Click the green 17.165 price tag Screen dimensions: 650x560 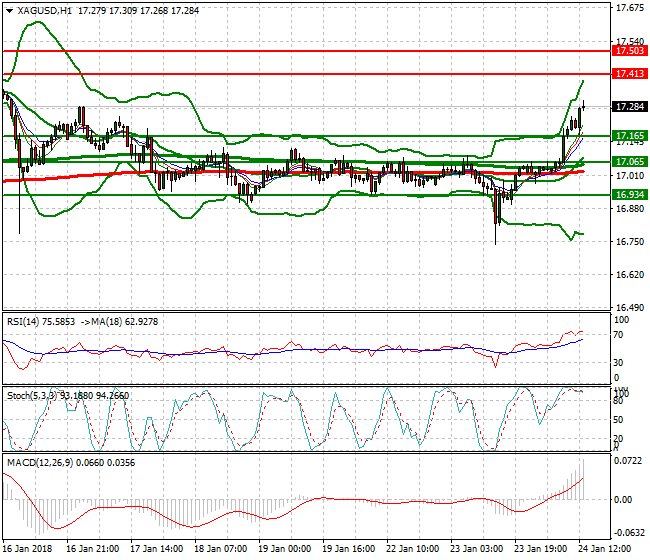coord(629,136)
